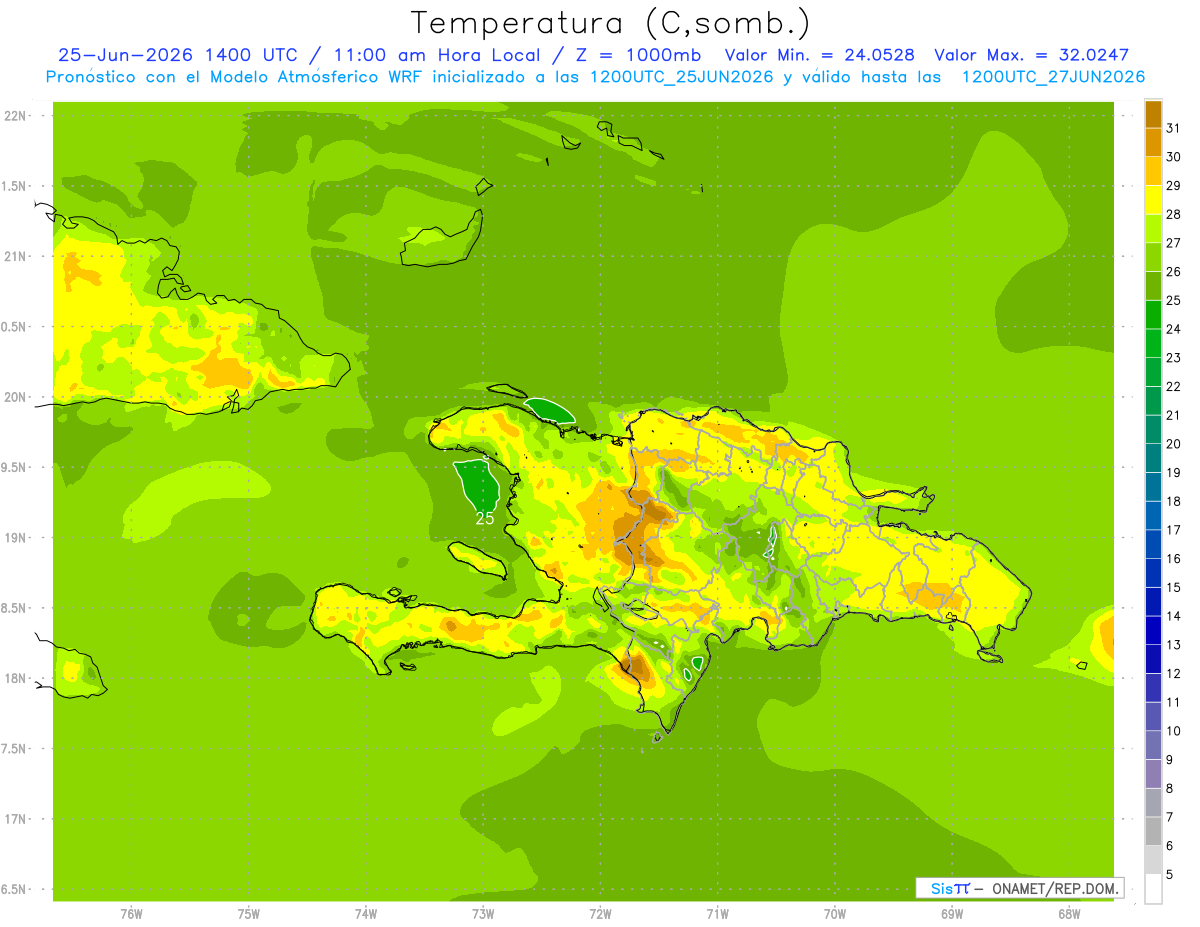Click the white "25" contour label on the map

pos(485,518)
